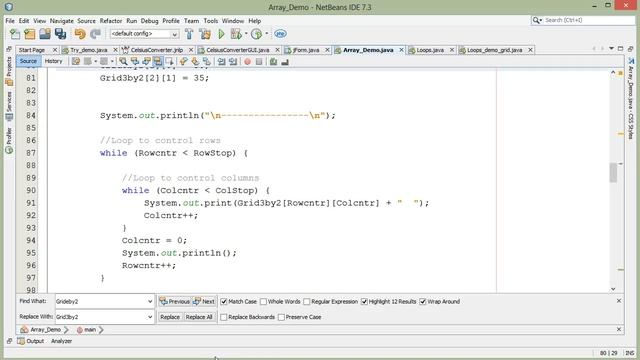Open the Output window tab
Screen dimensions: 640x360
(31, 341)
